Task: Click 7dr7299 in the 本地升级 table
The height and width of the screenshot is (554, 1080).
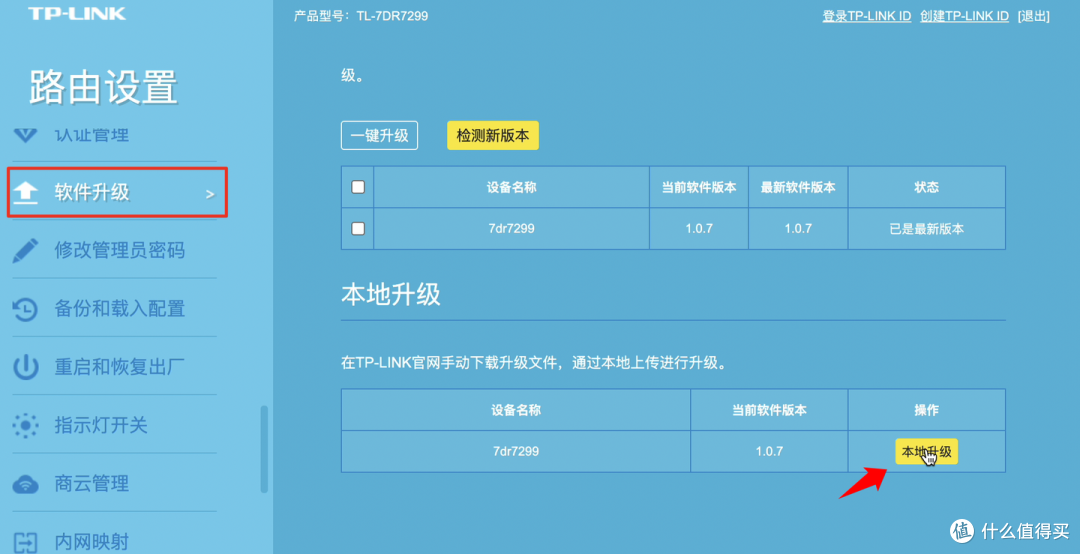Action: point(516,451)
